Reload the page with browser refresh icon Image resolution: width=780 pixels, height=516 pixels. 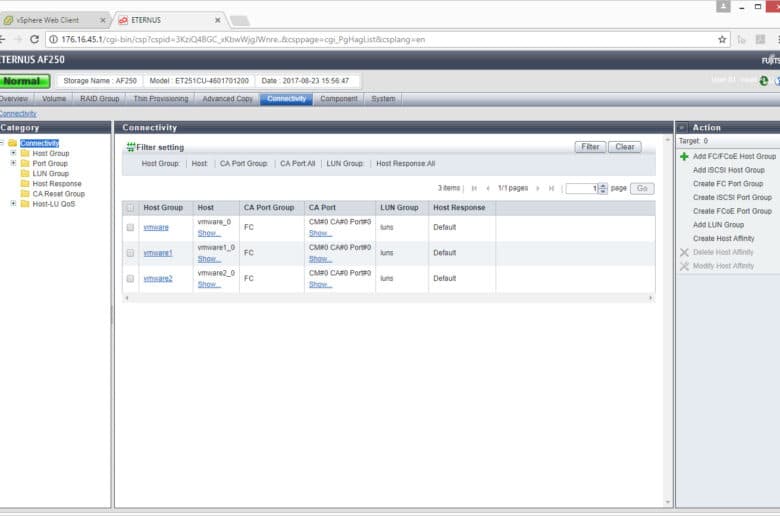(x=34, y=39)
